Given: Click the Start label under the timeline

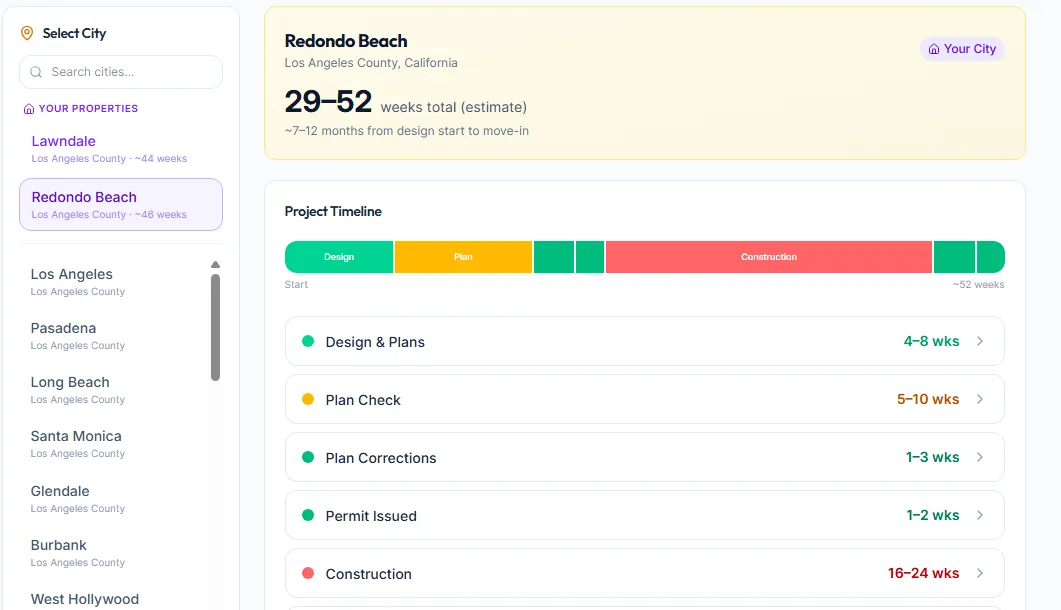Looking at the screenshot, I should (296, 284).
